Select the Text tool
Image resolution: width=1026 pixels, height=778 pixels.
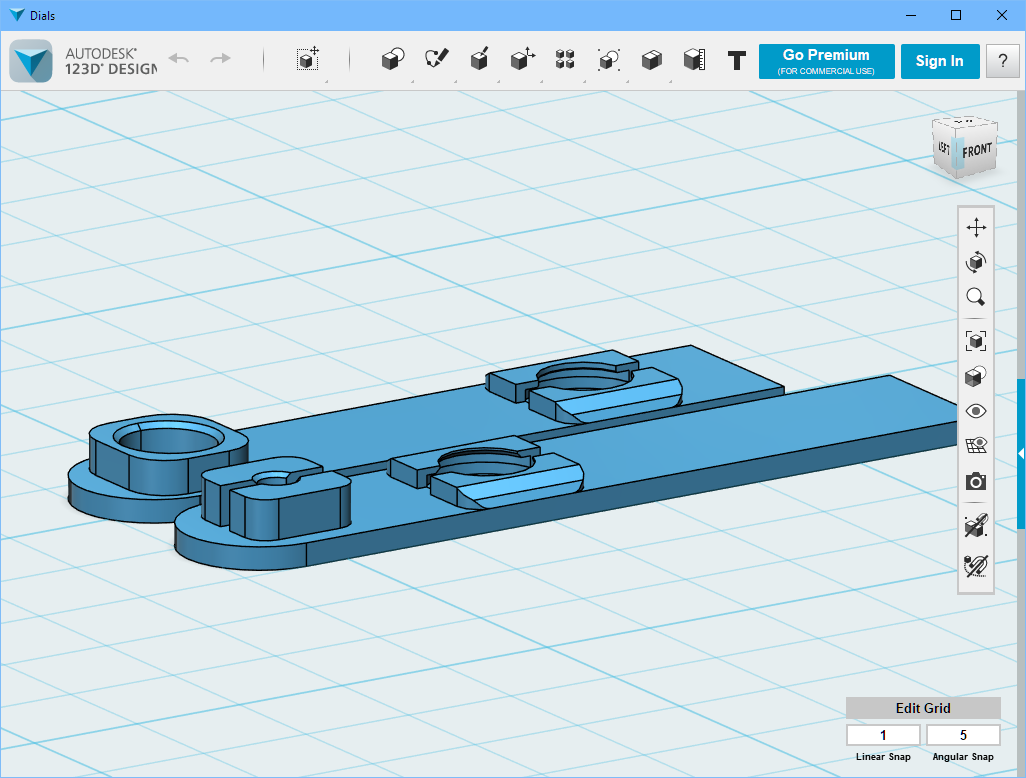pos(737,61)
